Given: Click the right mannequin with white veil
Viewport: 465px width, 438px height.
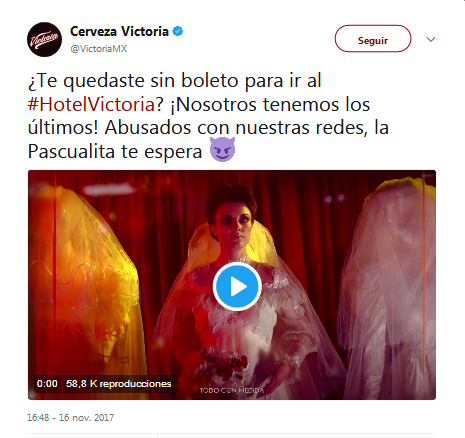Looking at the screenshot, I should pyautogui.click(x=388, y=287).
